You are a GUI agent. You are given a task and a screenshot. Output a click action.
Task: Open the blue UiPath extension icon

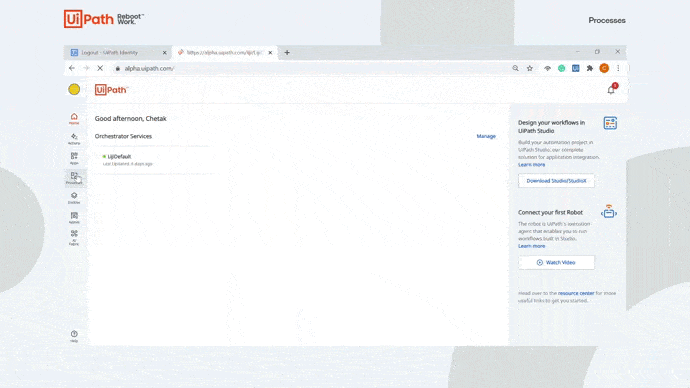click(x=576, y=68)
